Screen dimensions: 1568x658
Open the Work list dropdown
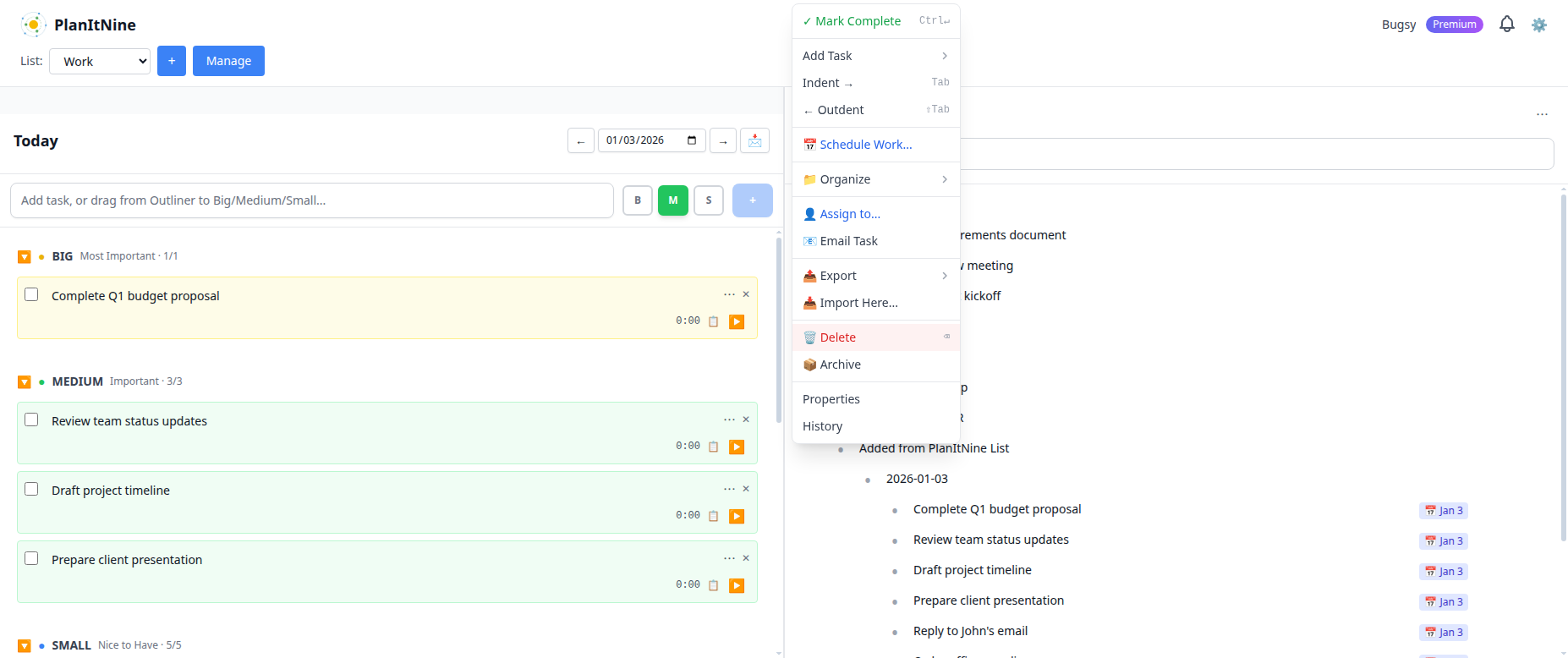pos(100,61)
